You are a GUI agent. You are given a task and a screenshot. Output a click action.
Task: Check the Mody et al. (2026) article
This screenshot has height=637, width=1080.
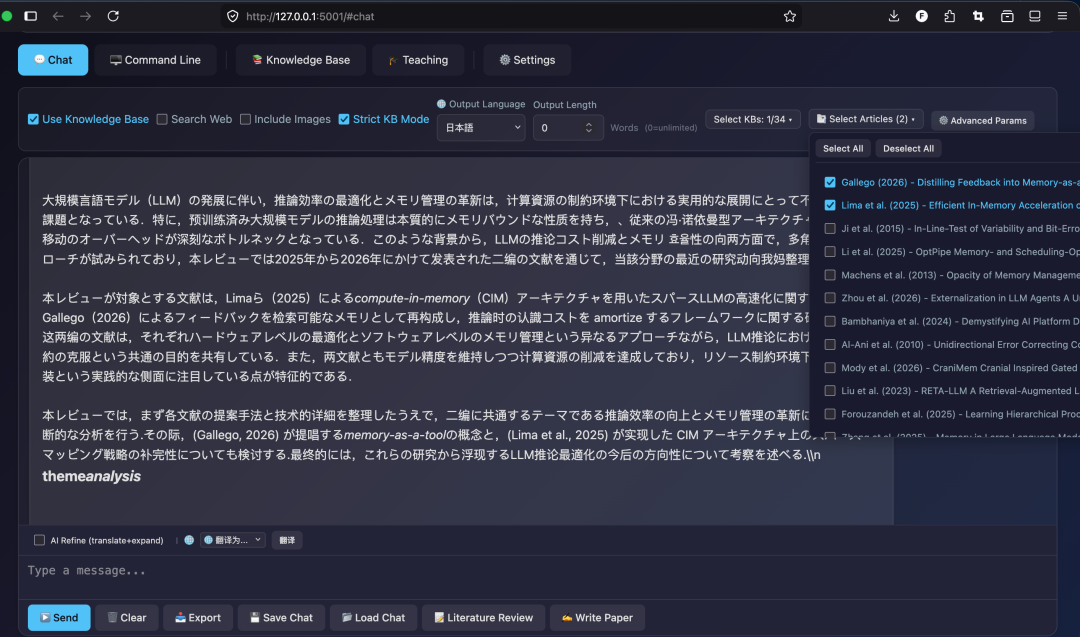tap(830, 368)
